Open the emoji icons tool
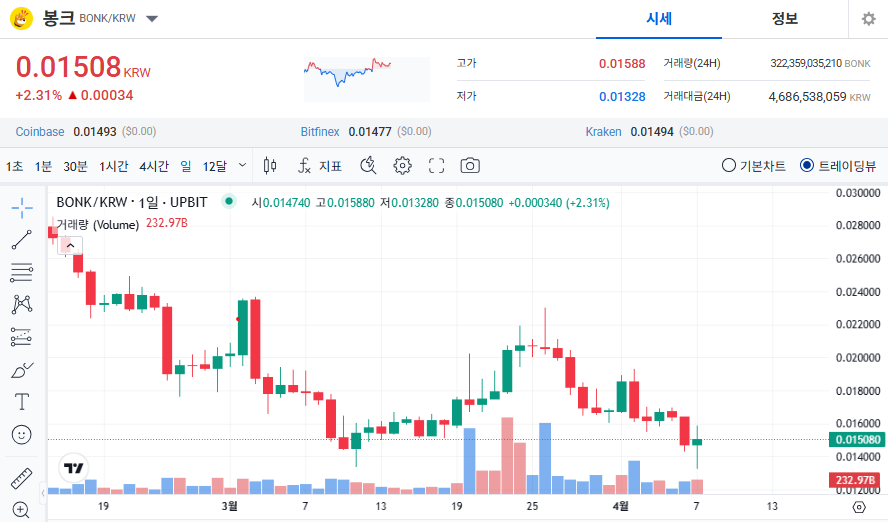 [22, 435]
